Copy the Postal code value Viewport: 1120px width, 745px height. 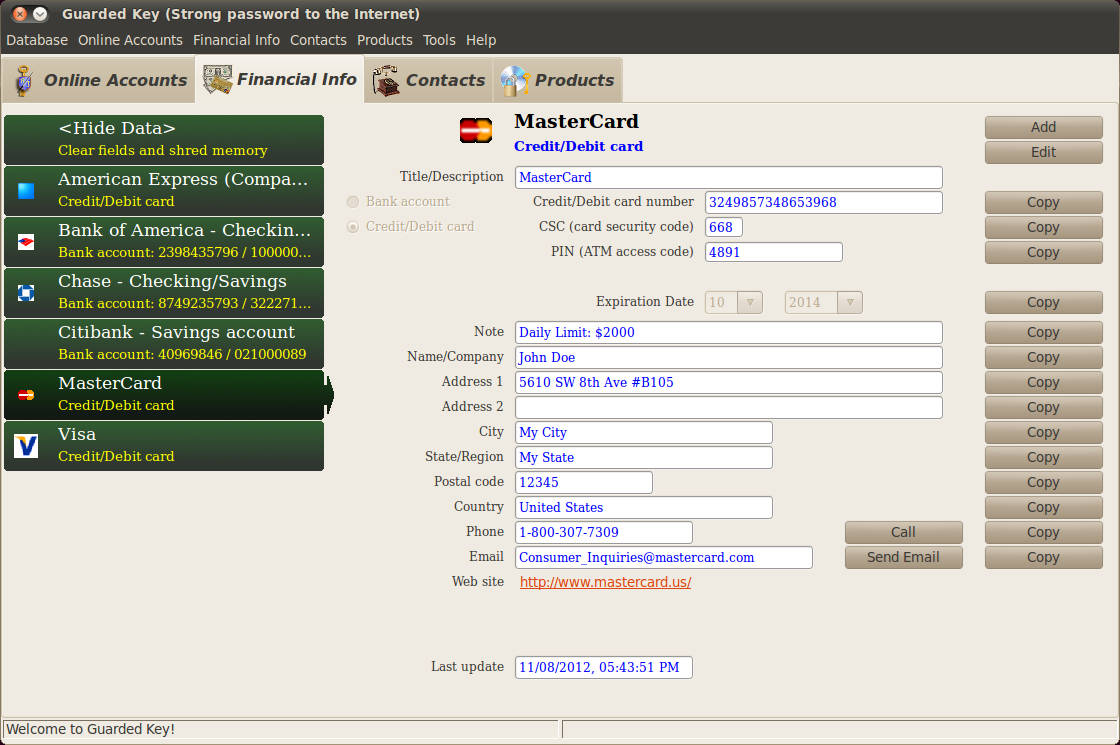(1043, 482)
